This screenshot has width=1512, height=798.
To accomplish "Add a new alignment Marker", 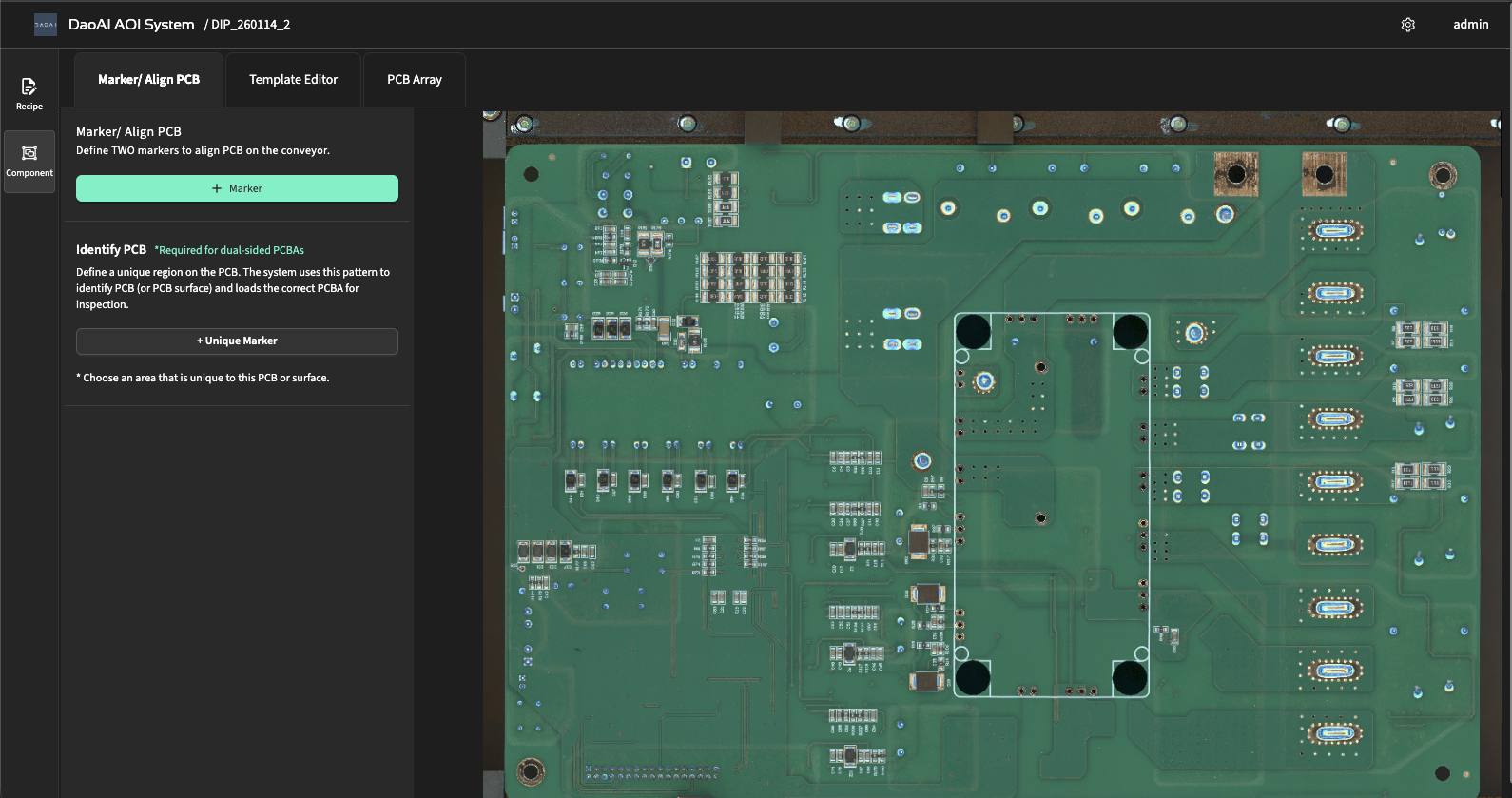I will (x=237, y=188).
